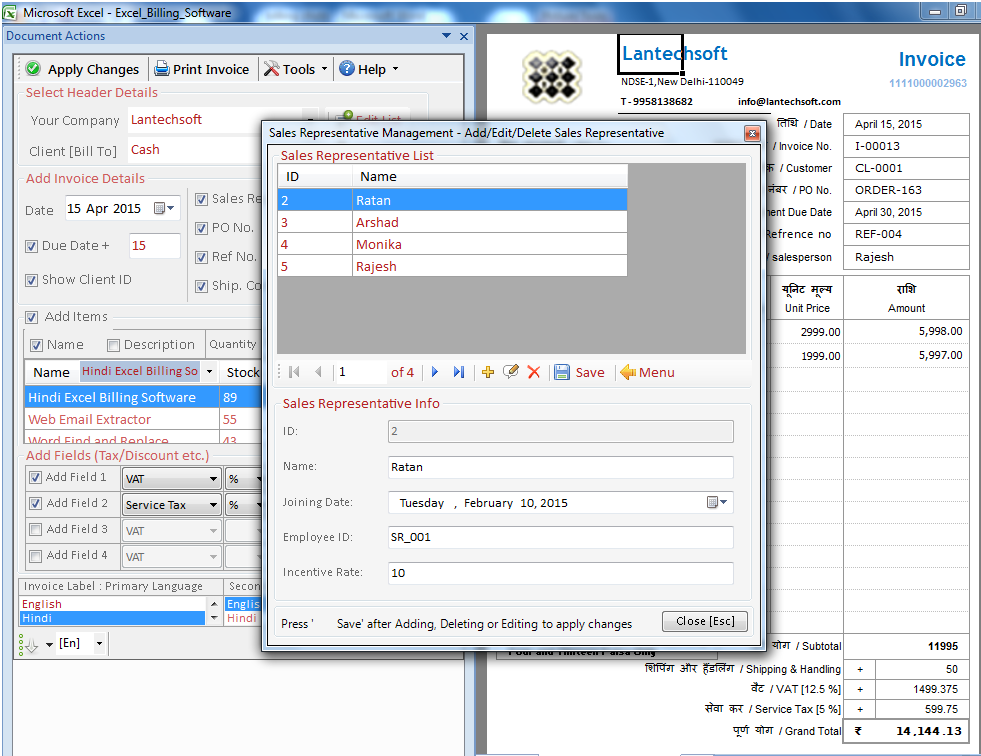The height and width of the screenshot is (756, 981).
Task: Toggle the Sales Rep checkbox
Action: [201, 199]
